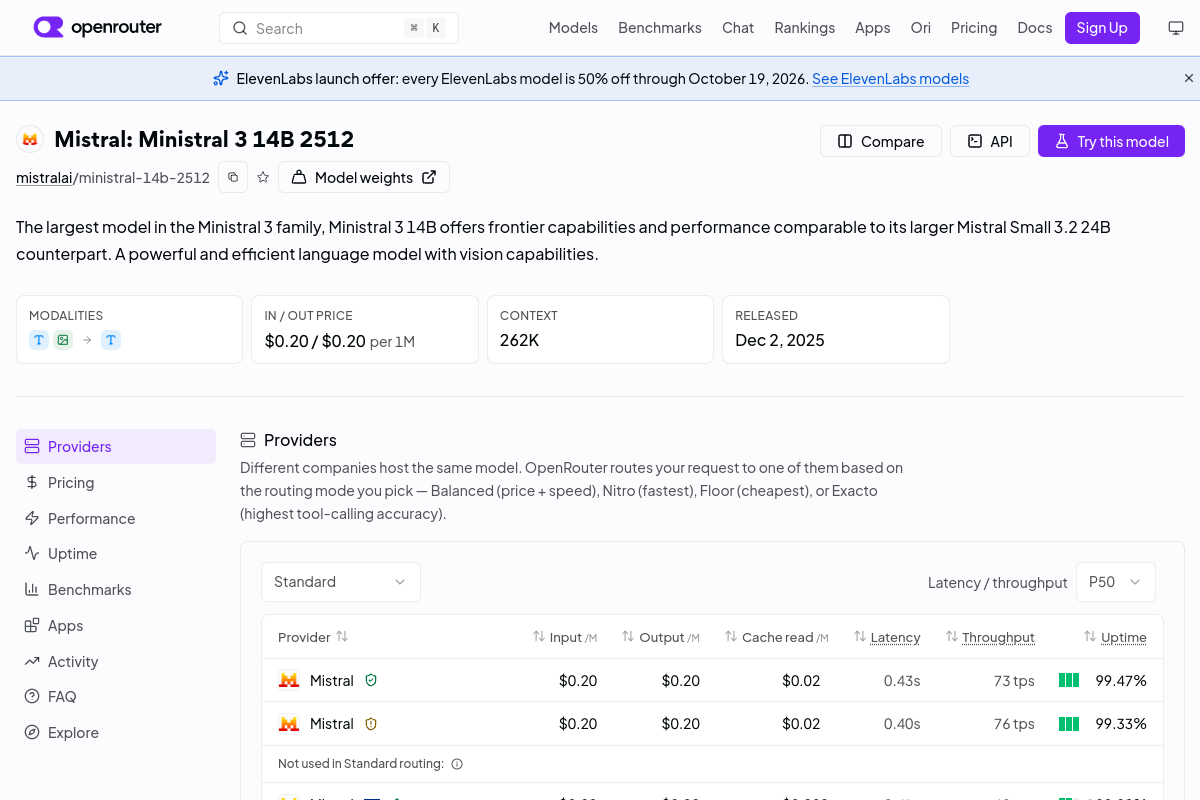Select Providers in the sidebar
Screen dimensions: 1200x800
tap(116, 446)
